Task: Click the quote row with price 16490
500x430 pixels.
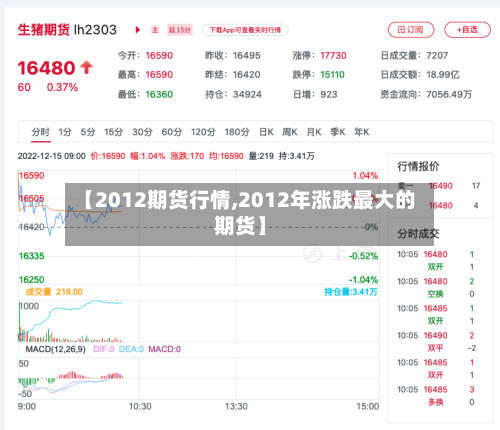Action: point(439,186)
